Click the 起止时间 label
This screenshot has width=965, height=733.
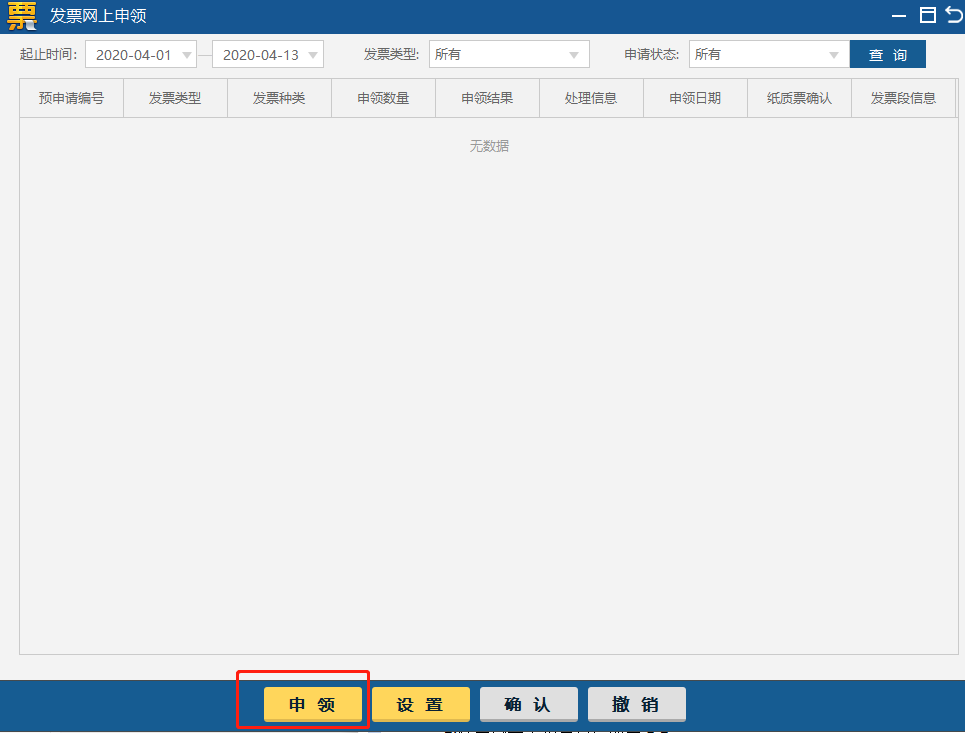(48, 54)
